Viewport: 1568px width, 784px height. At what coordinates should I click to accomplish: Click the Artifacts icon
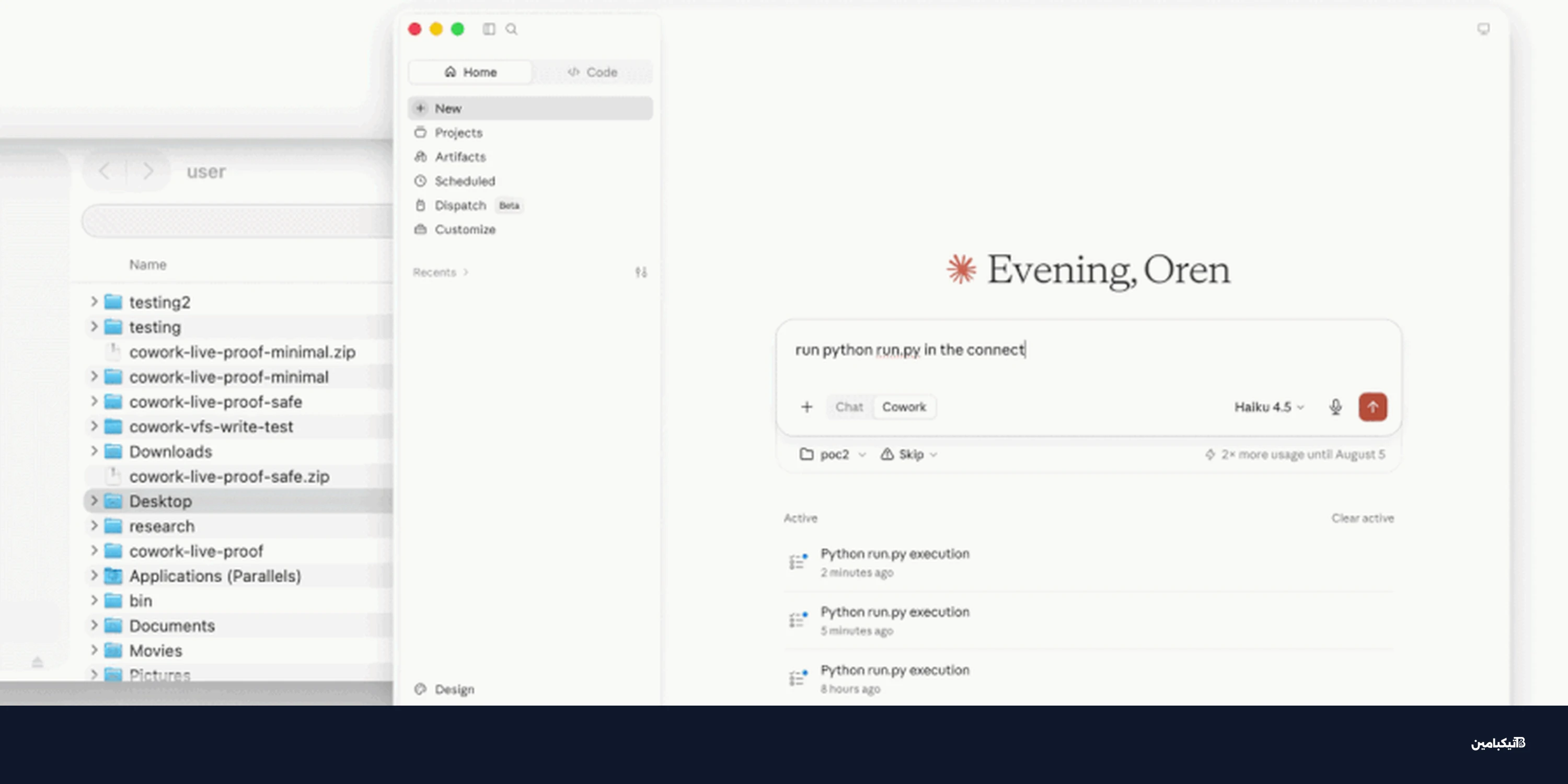click(420, 156)
